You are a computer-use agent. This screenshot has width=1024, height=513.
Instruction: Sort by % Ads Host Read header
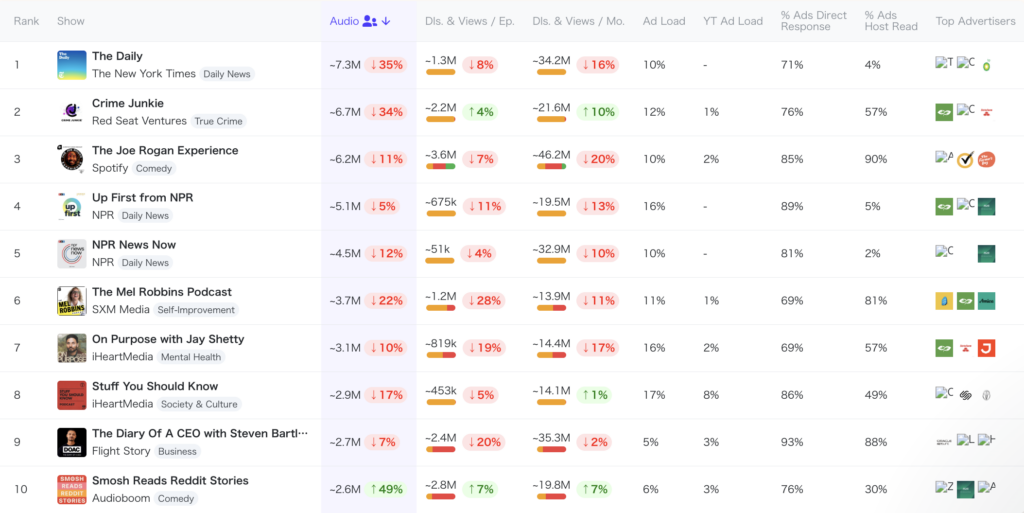891,21
